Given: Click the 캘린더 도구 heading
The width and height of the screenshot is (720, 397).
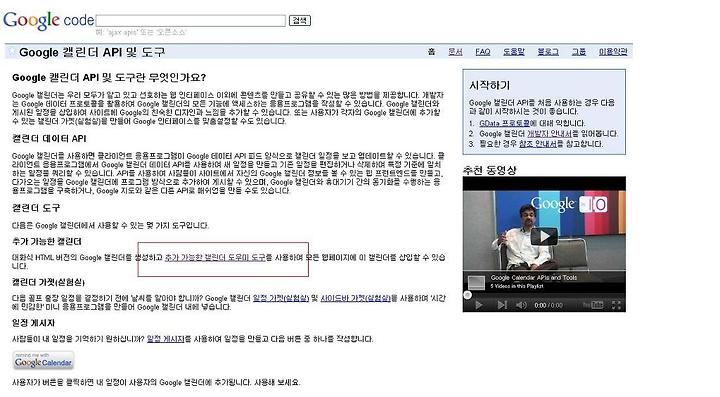Looking at the screenshot, I should (x=36, y=208).
